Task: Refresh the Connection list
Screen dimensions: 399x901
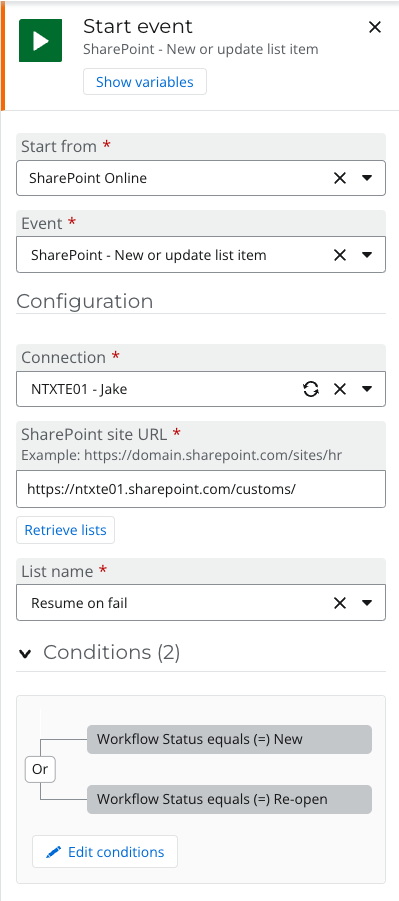Action: [311, 389]
